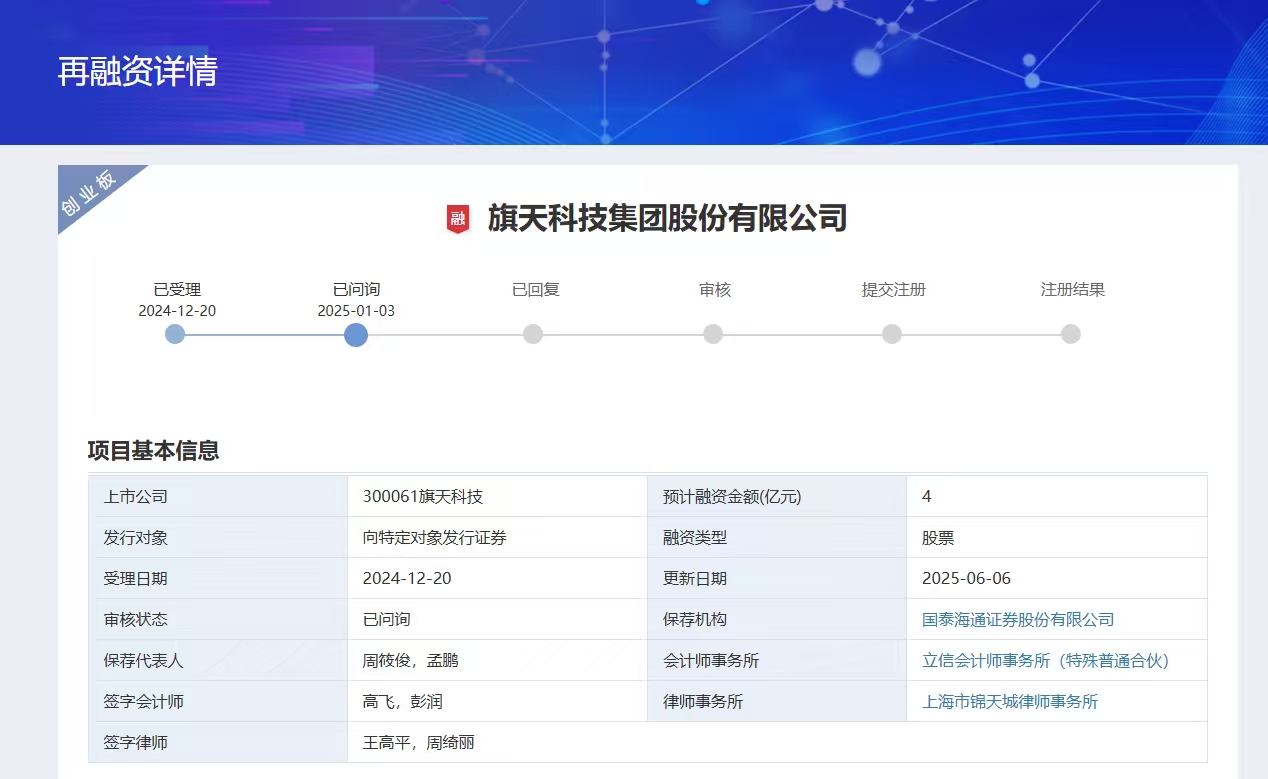The height and width of the screenshot is (779, 1268).
Task: Open the 立信会计师事务所（特殊普通合伙） link
Action: tap(1046, 661)
